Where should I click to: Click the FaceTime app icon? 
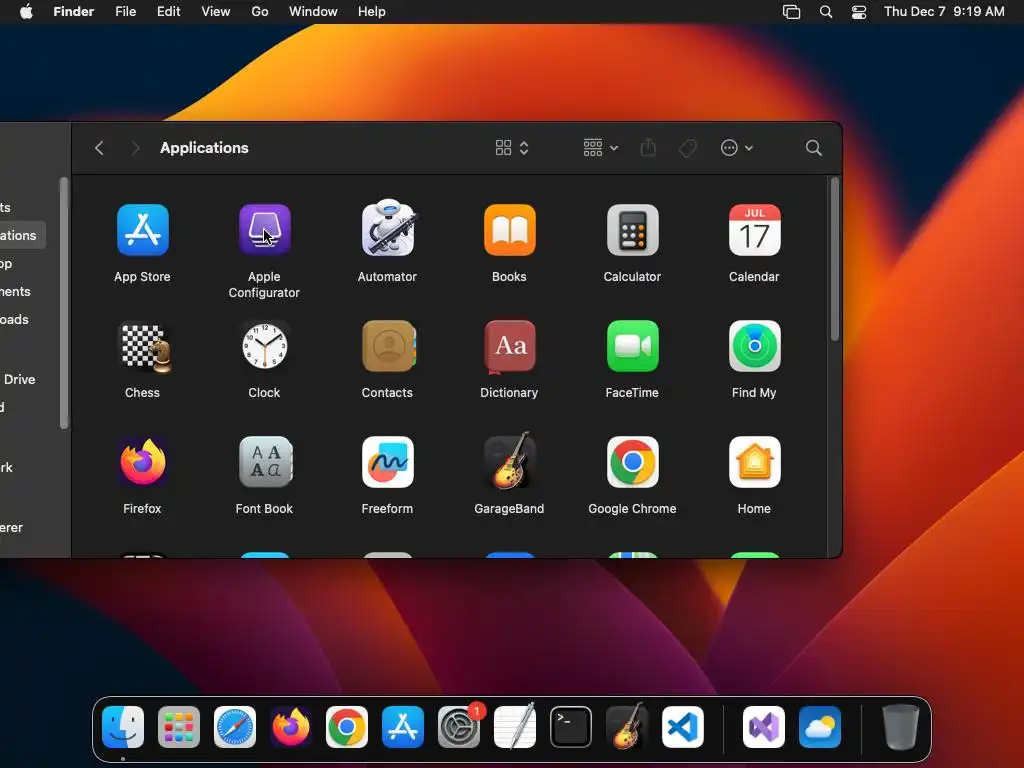tap(632, 346)
